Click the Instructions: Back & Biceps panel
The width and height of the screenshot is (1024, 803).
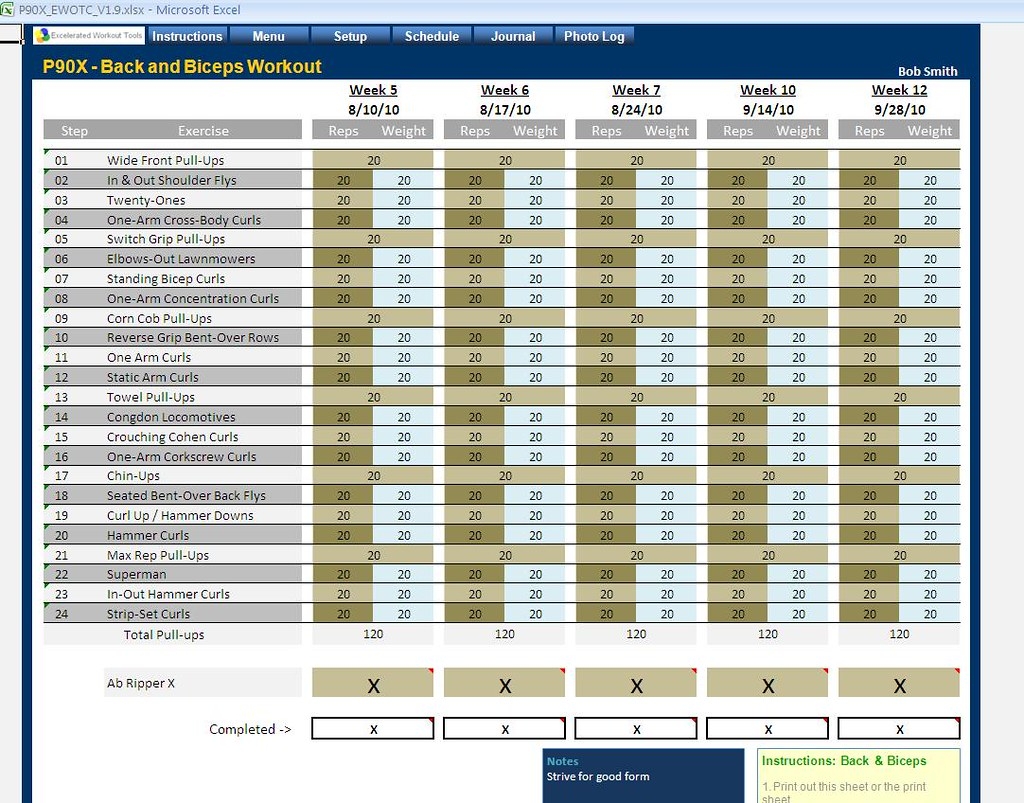click(x=858, y=776)
